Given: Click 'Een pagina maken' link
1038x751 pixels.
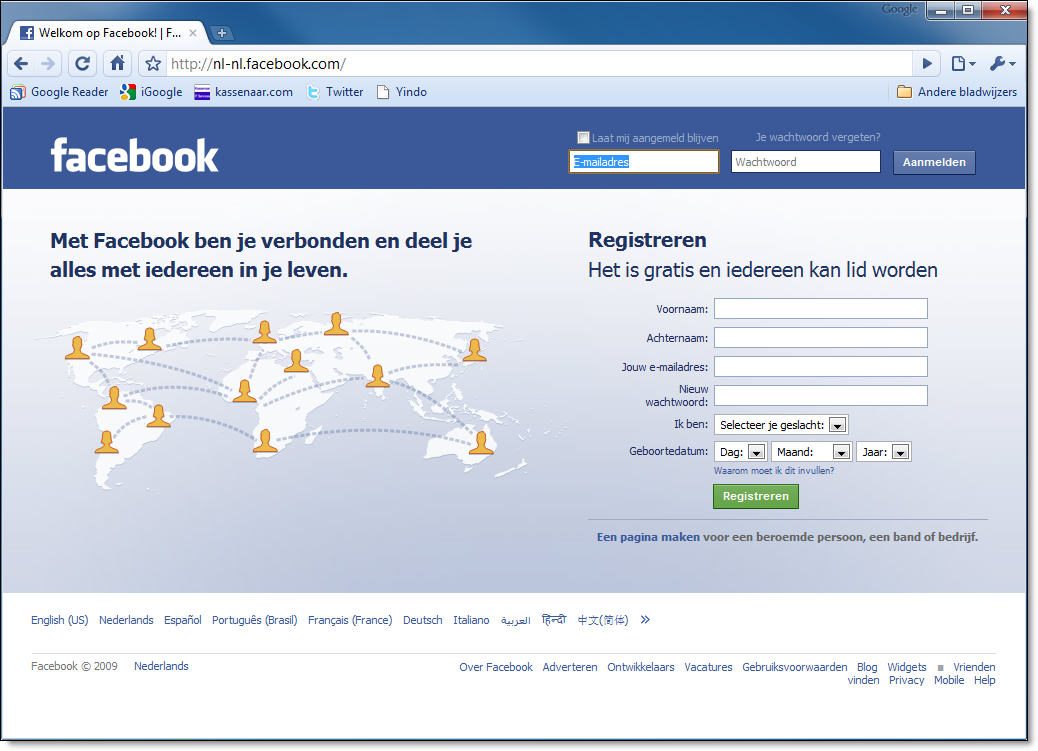Looking at the screenshot, I should [648, 537].
